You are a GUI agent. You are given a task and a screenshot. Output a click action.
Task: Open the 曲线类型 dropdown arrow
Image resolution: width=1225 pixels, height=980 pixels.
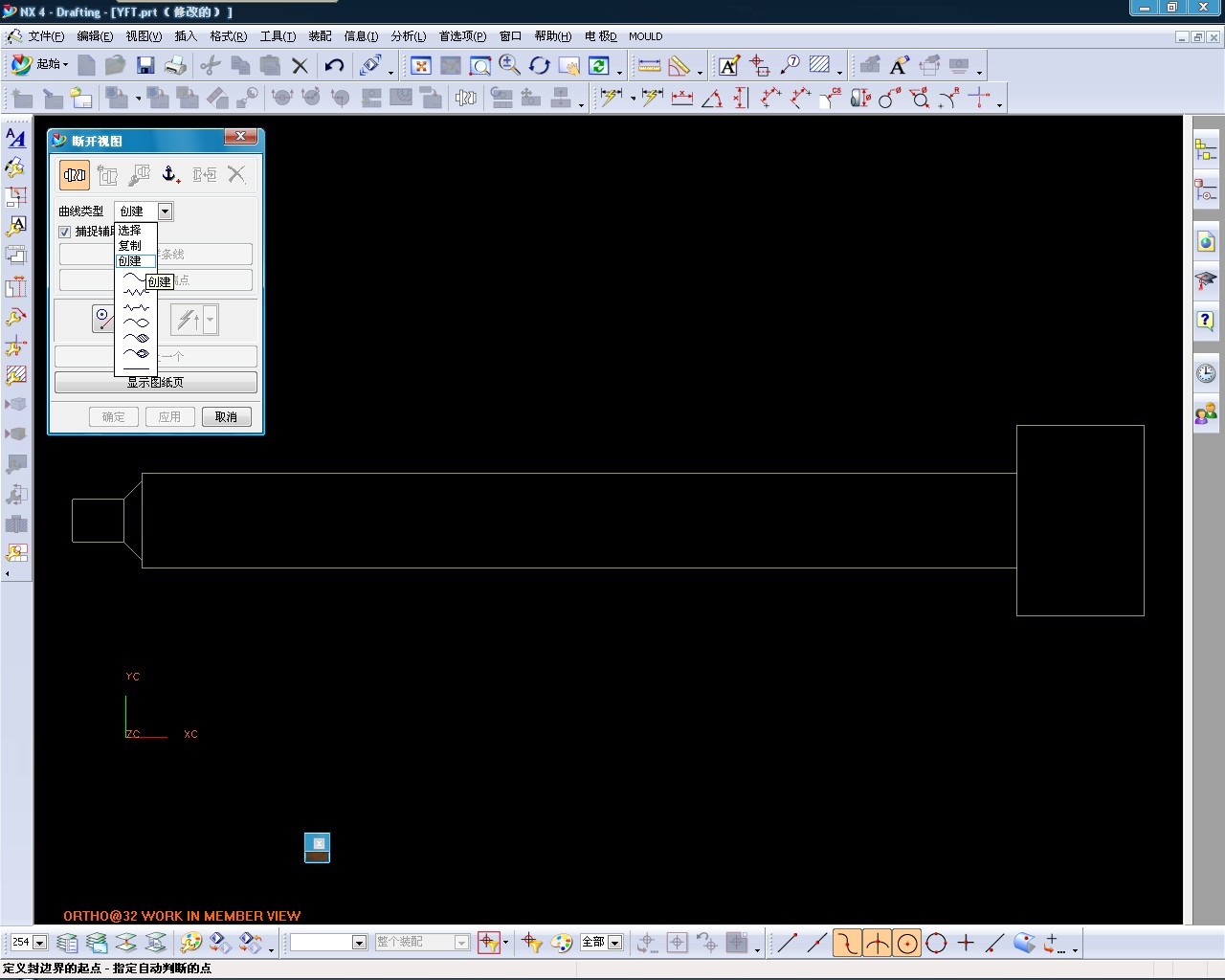(165, 212)
